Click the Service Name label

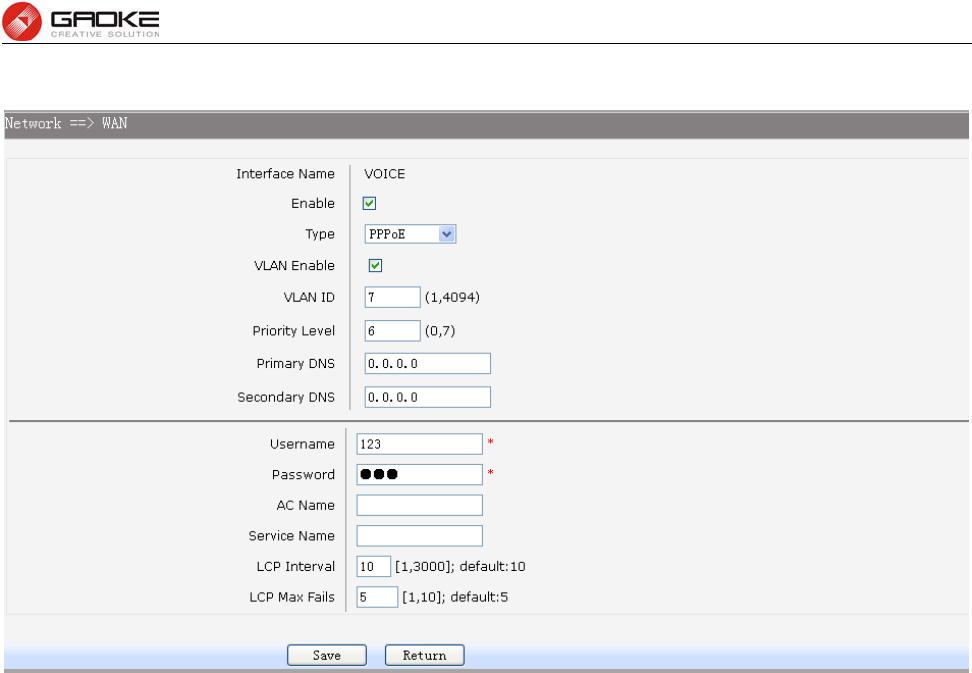pos(291,535)
